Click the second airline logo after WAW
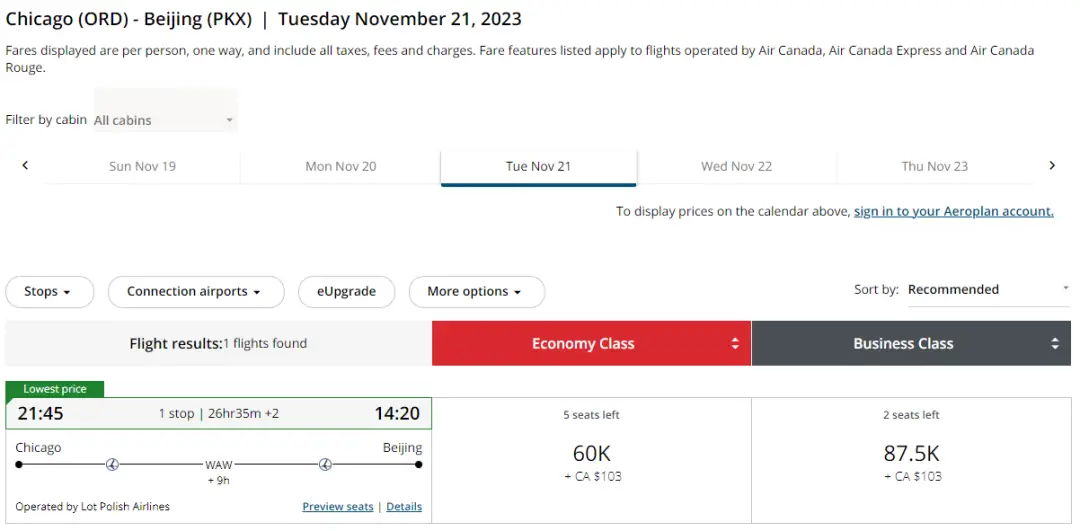The image size is (1080, 531). pos(325,464)
